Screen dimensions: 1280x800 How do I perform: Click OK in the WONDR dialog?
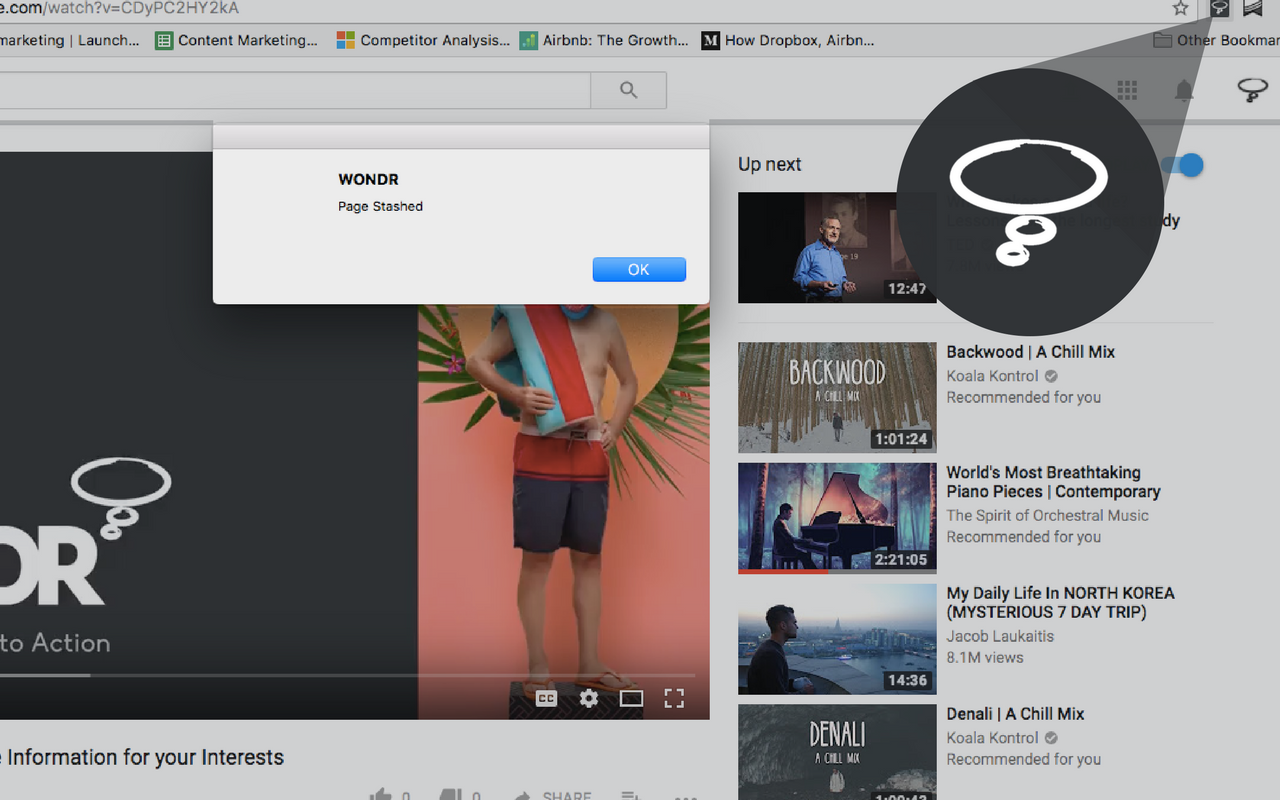click(639, 269)
